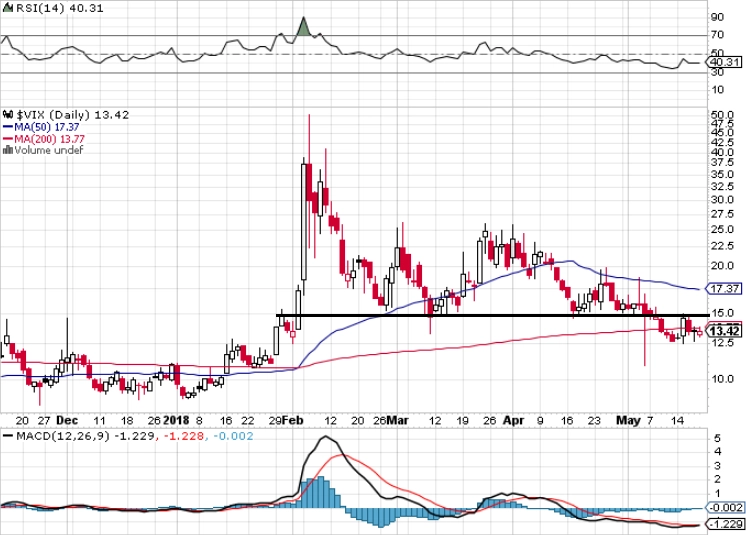Click the Dec label on date axis
The height and width of the screenshot is (535, 746).
click(67, 420)
